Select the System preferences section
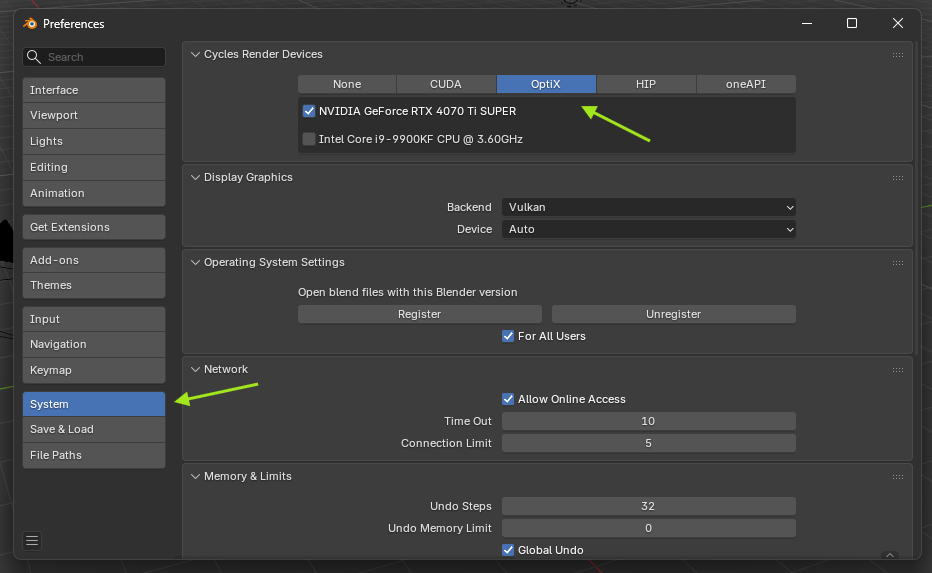The image size is (932, 573). pos(94,404)
